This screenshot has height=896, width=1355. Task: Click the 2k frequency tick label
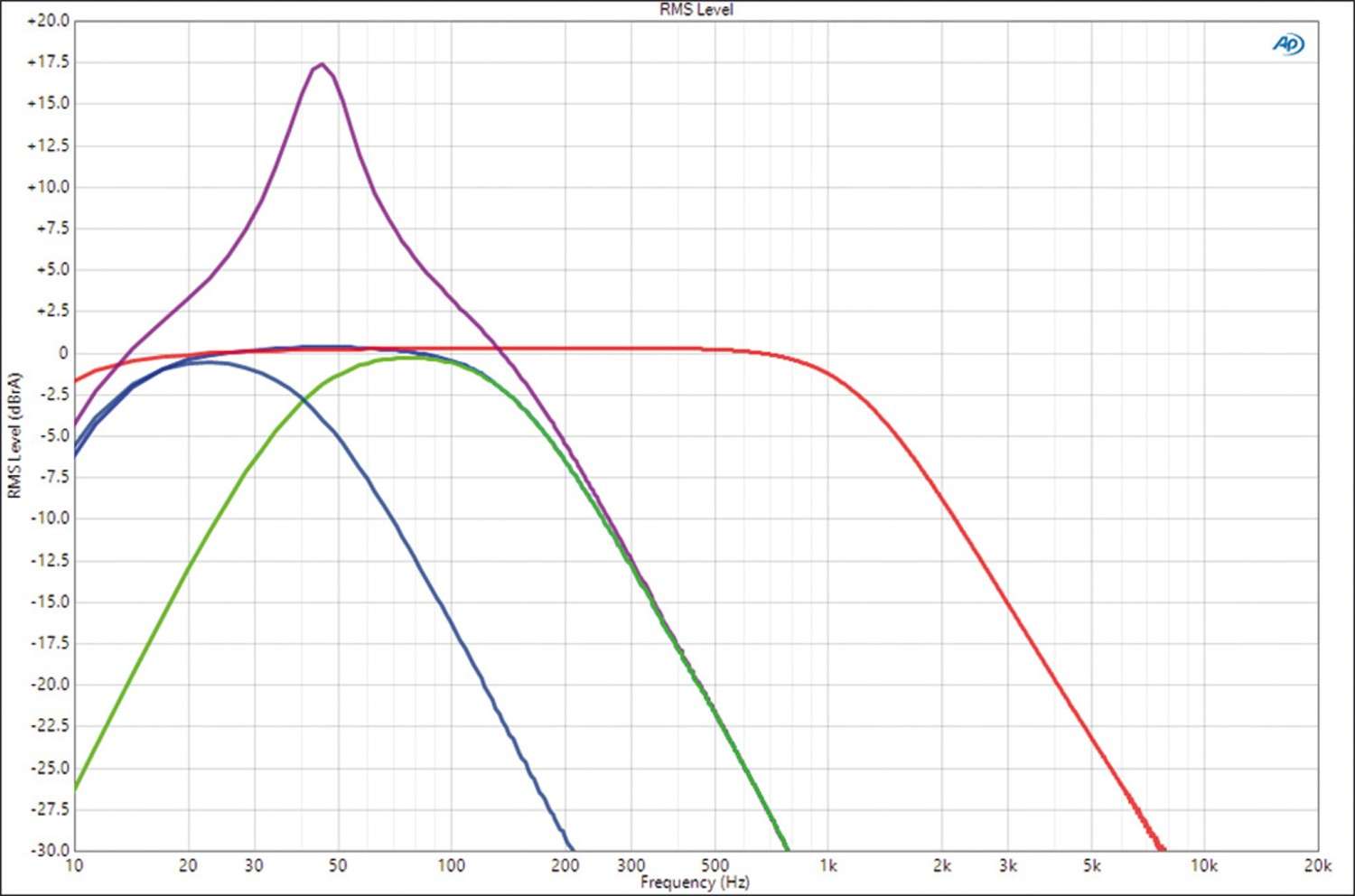tap(942, 865)
